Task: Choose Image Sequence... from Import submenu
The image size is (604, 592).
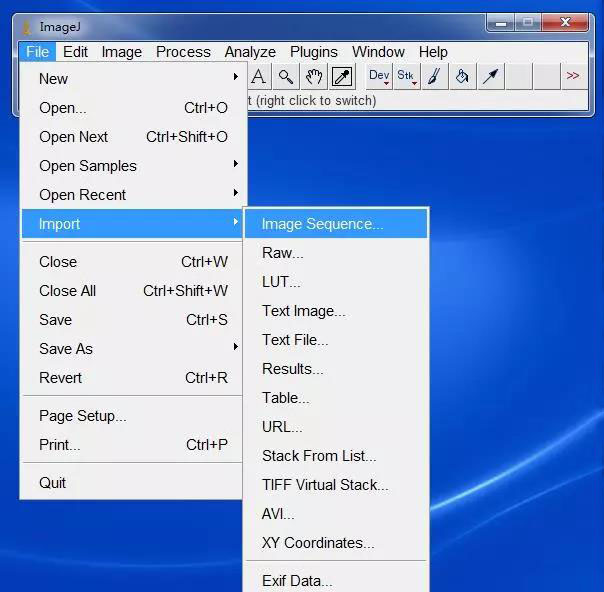Action: (x=322, y=224)
